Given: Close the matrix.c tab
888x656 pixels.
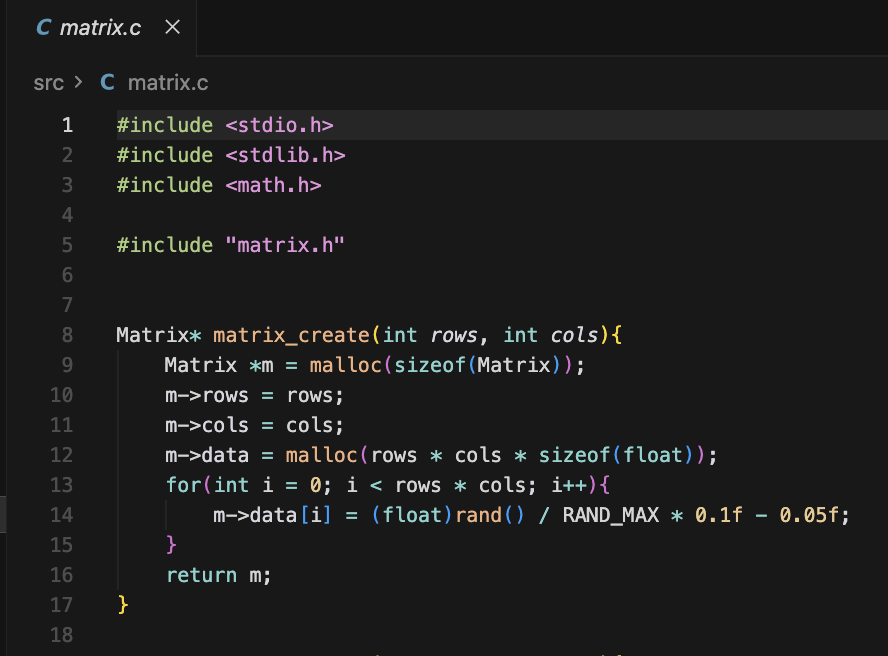Looking at the screenshot, I should coord(173,27).
